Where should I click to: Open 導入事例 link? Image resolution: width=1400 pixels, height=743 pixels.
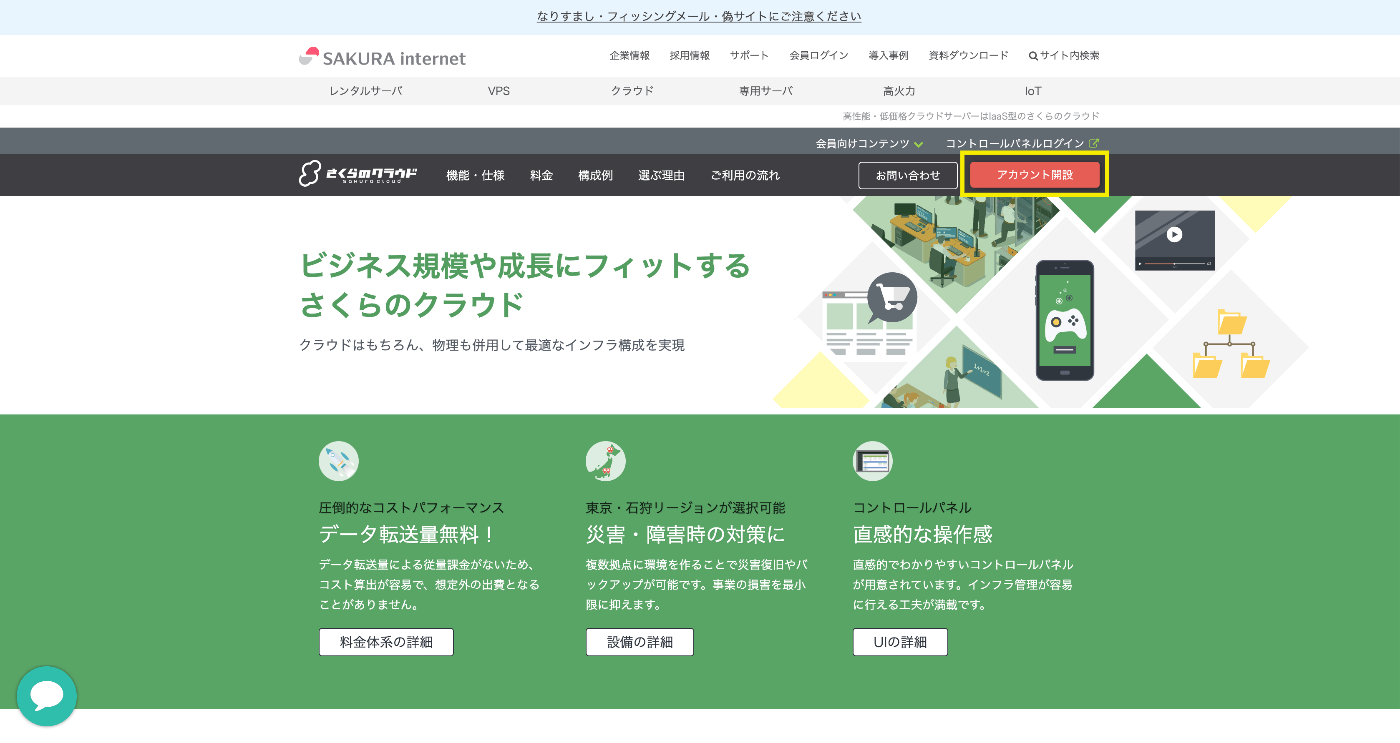[889, 56]
